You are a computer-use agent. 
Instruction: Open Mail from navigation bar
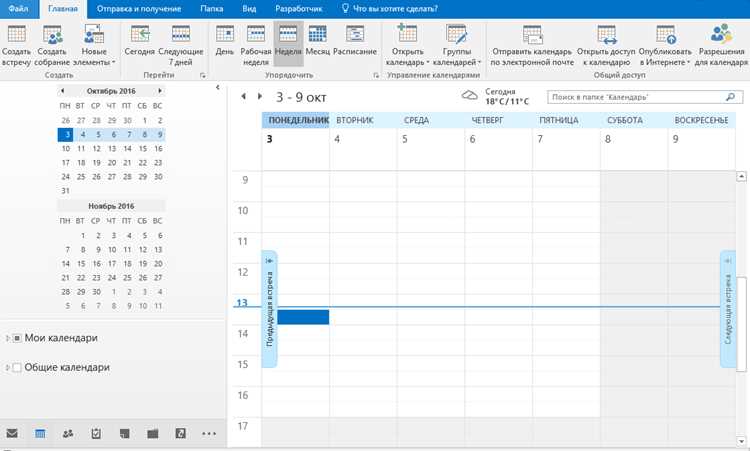pyautogui.click(x=12, y=433)
